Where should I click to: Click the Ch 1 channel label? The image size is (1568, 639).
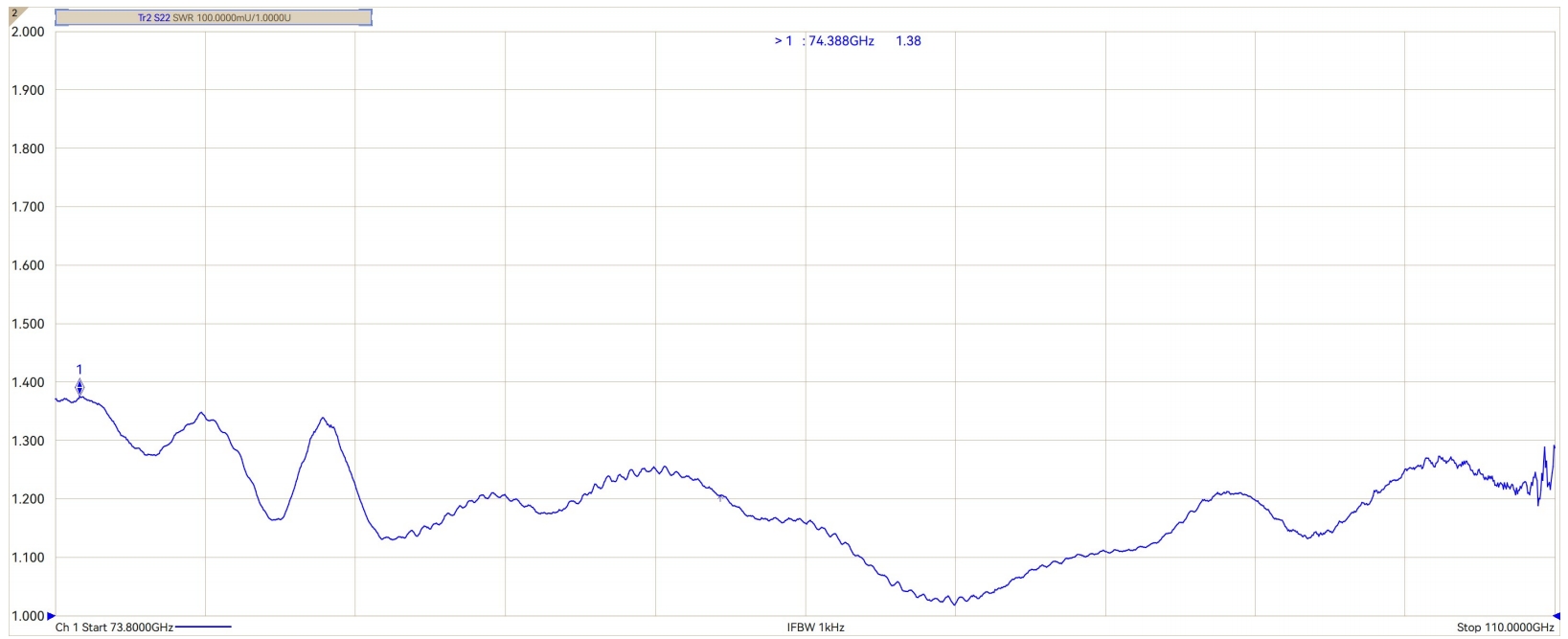[66, 628]
